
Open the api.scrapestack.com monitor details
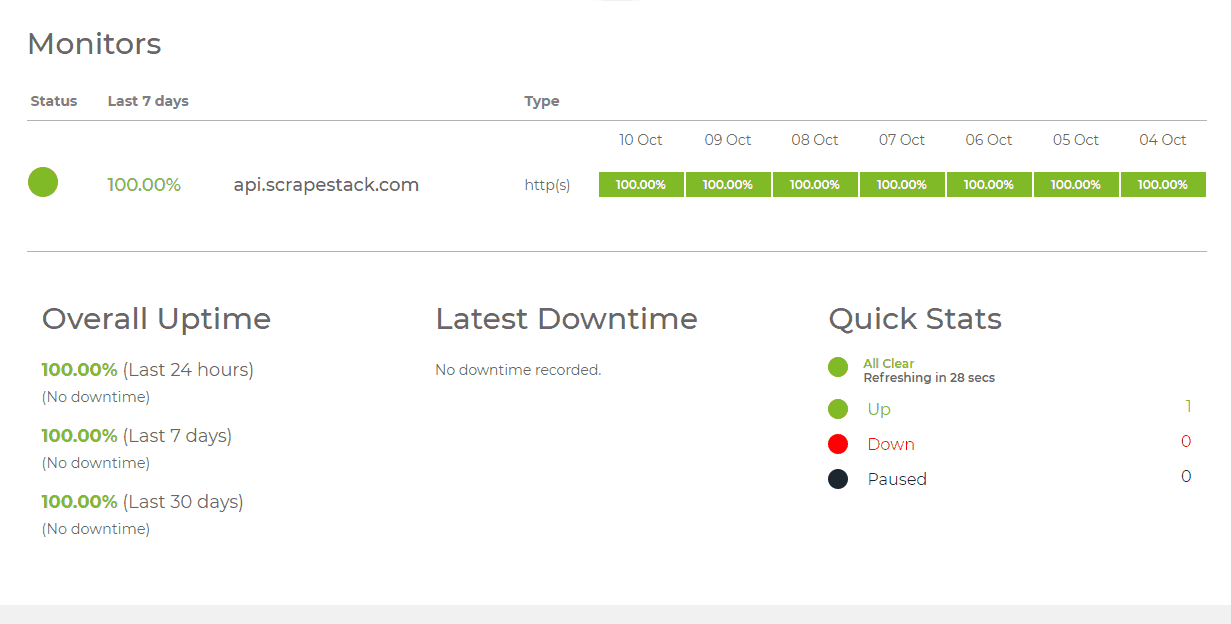326,184
